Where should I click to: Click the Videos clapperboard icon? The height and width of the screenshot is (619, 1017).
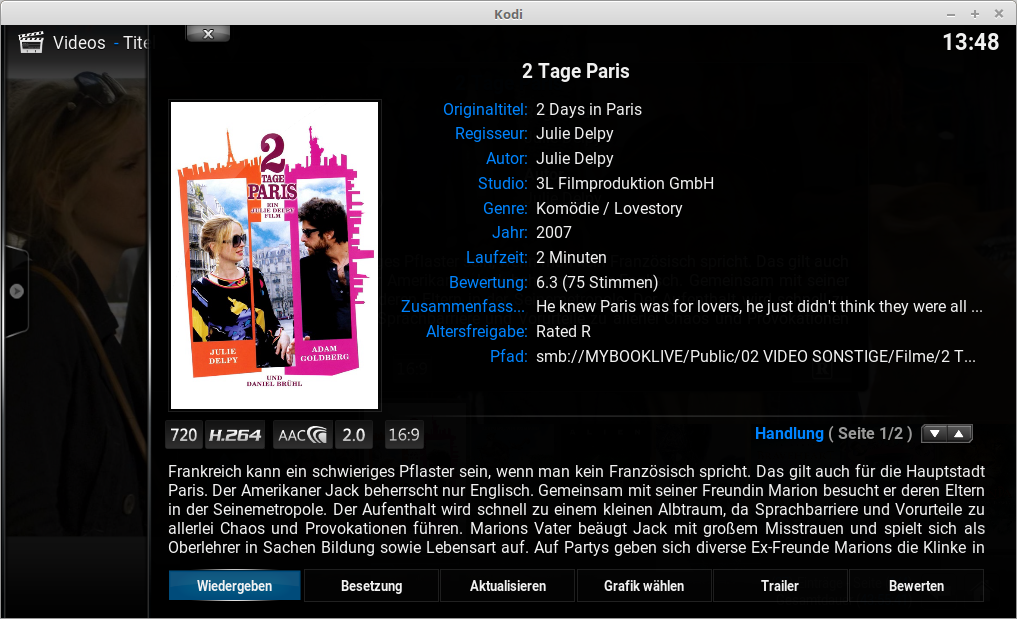[x=30, y=43]
